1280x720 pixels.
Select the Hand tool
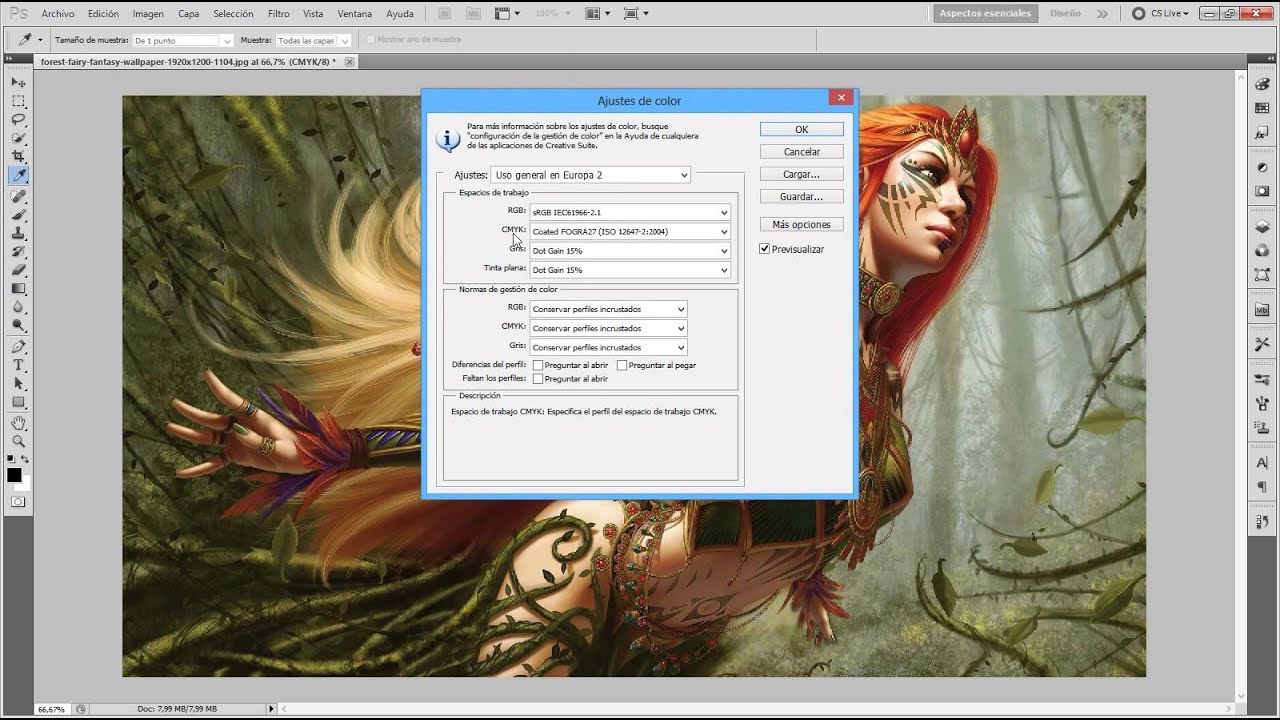[18, 423]
